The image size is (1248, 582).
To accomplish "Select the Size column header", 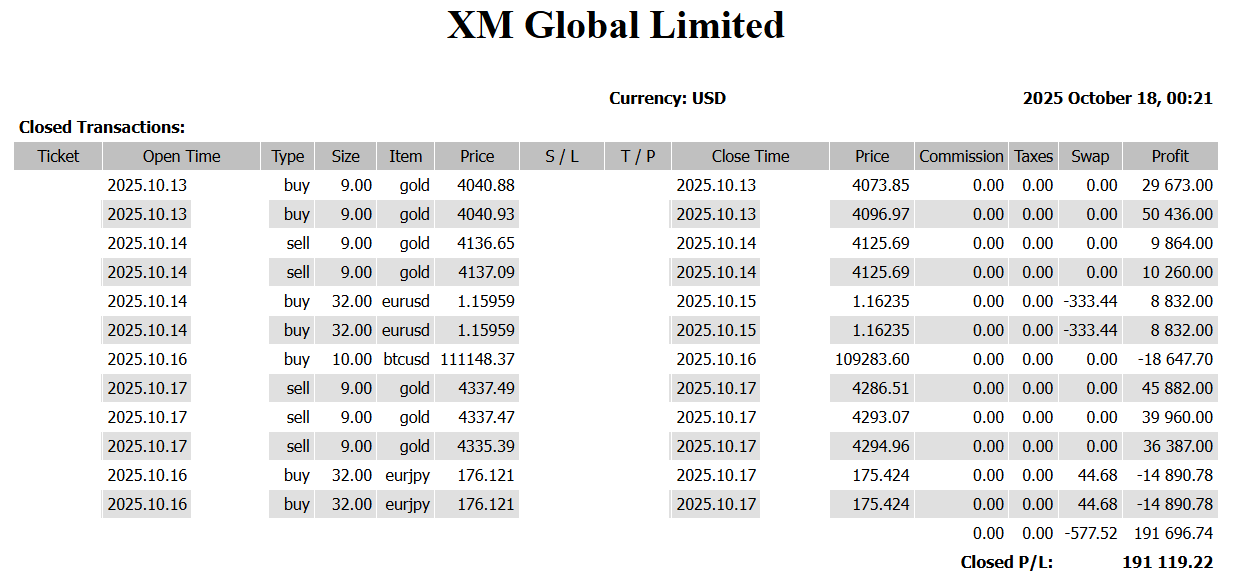I will coord(345,156).
